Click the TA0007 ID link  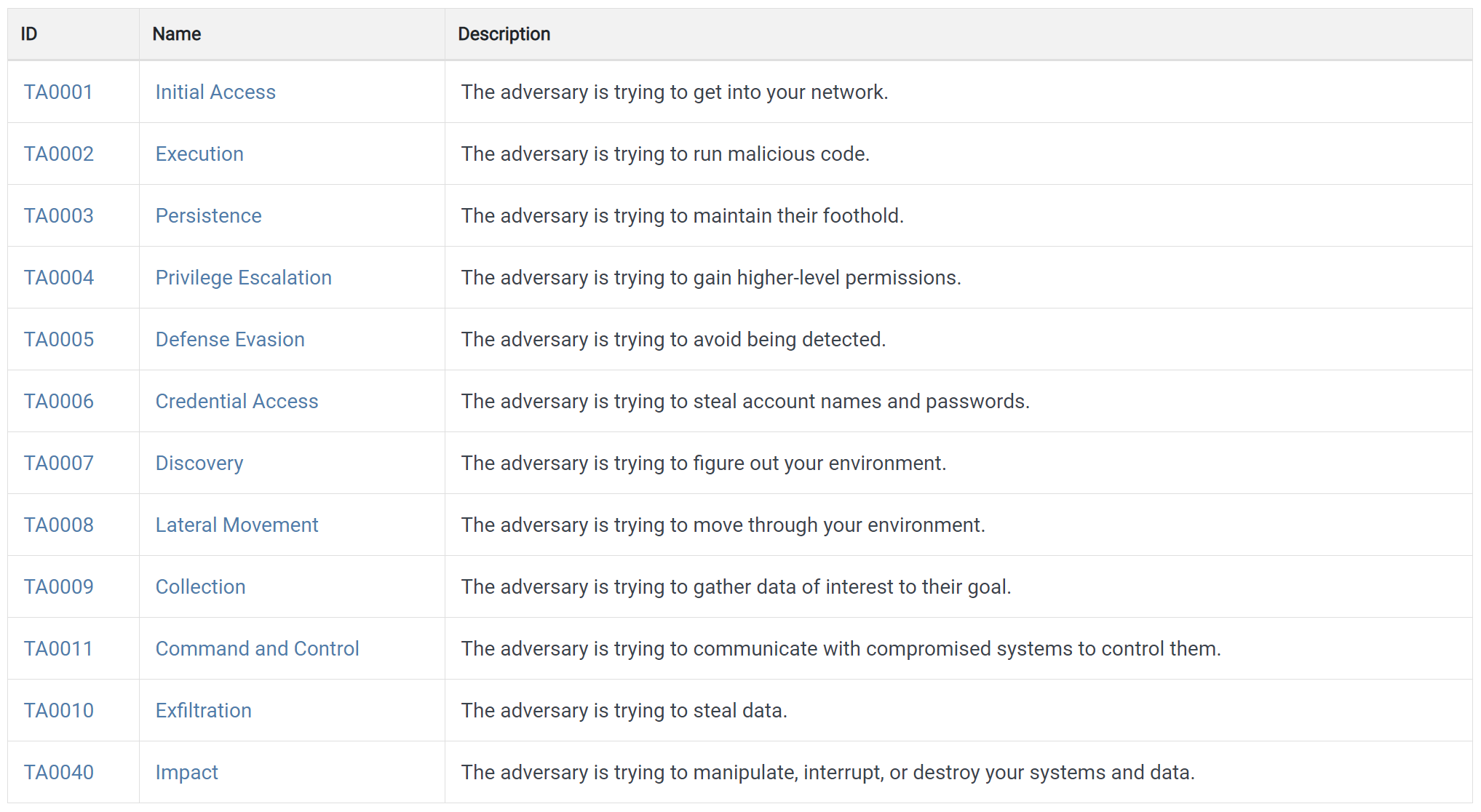[59, 463]
